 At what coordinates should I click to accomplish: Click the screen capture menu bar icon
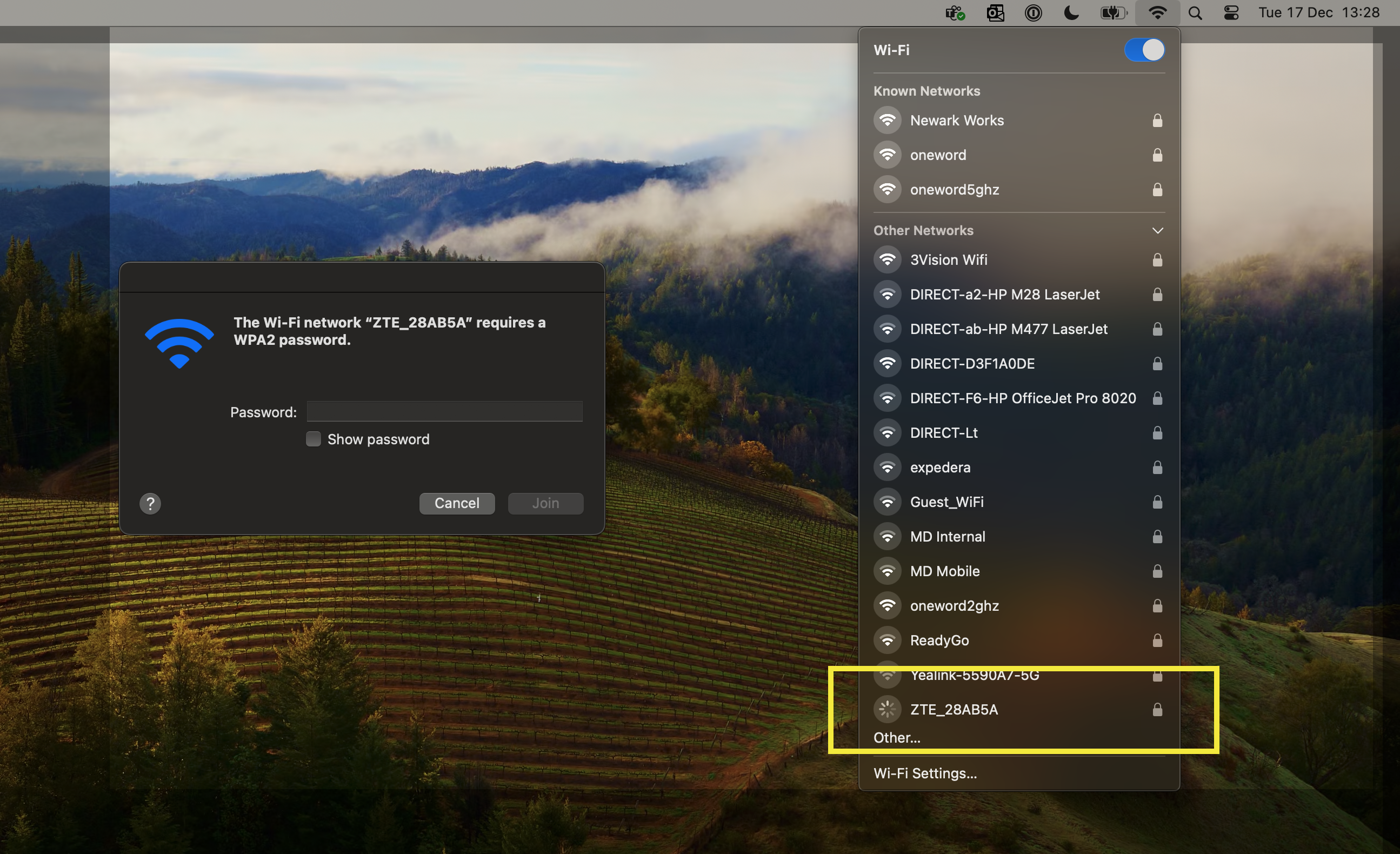tap(996, 12)
